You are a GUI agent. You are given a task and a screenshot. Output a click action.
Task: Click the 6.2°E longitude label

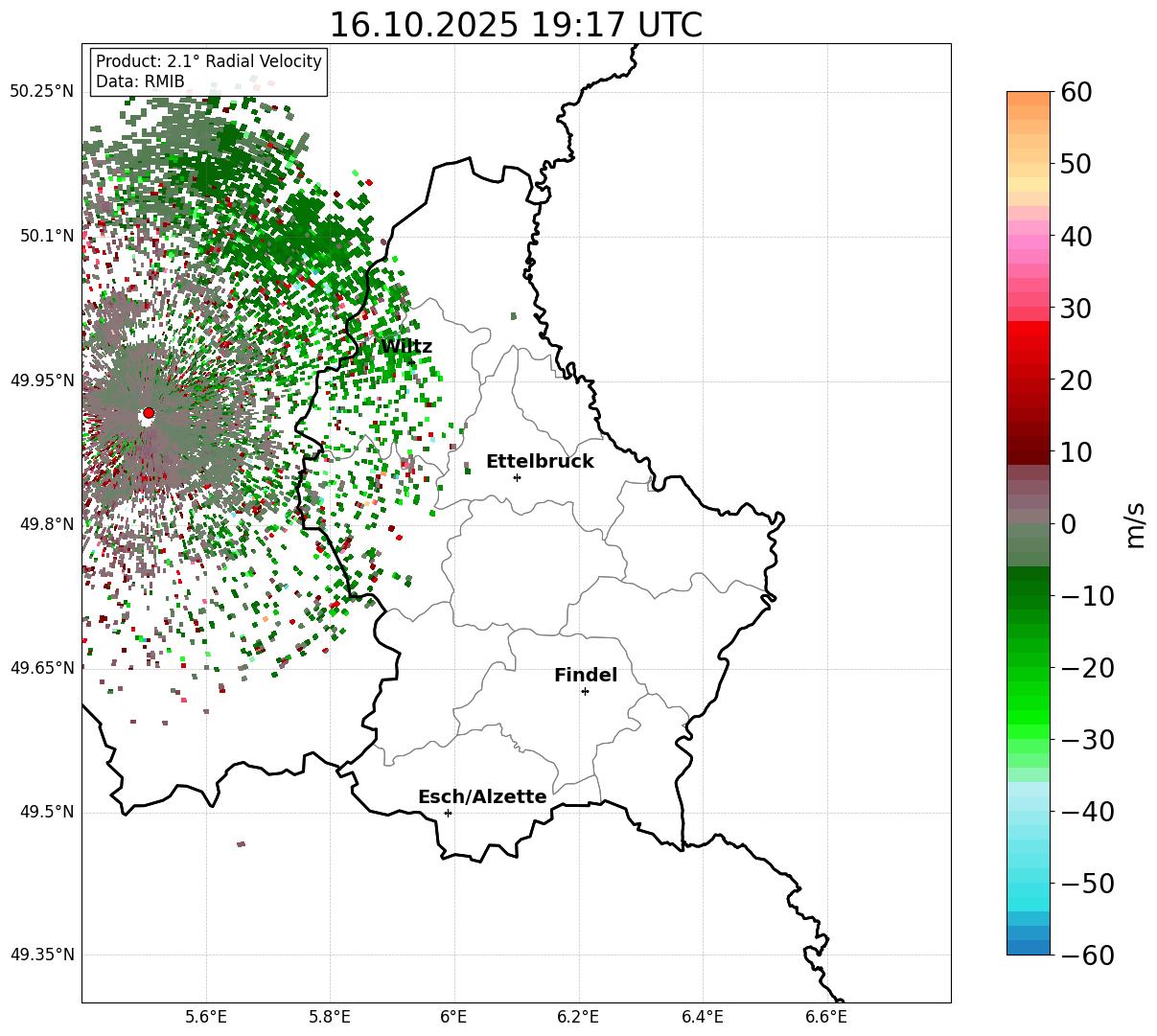tap(578, 1017)
